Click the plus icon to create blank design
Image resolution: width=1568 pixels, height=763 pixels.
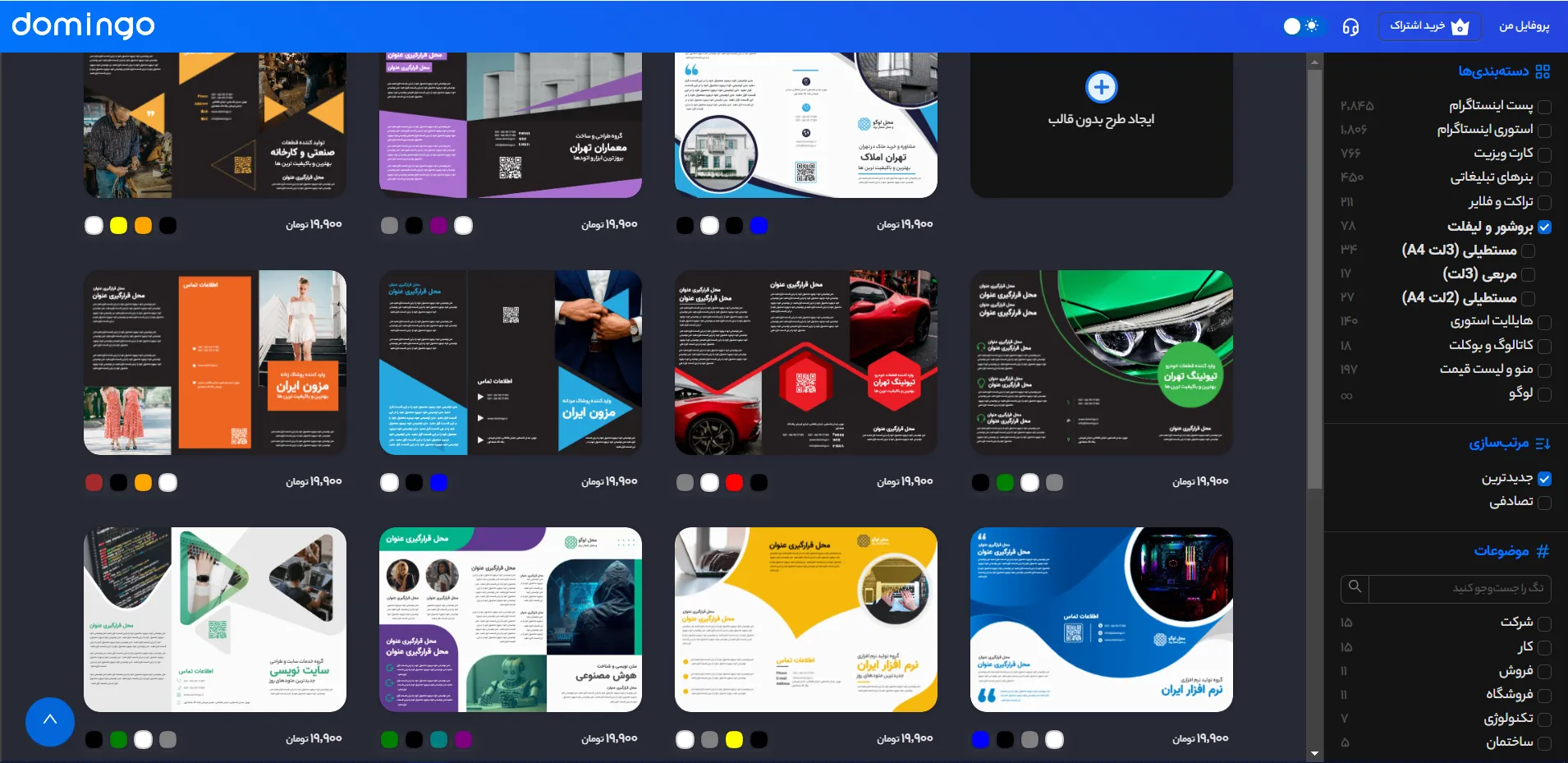point(1101,87)
